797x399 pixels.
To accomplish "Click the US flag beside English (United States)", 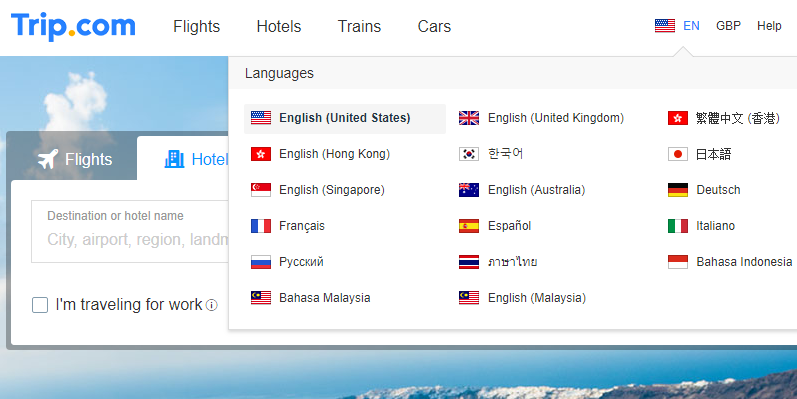I will coord(261,118).
